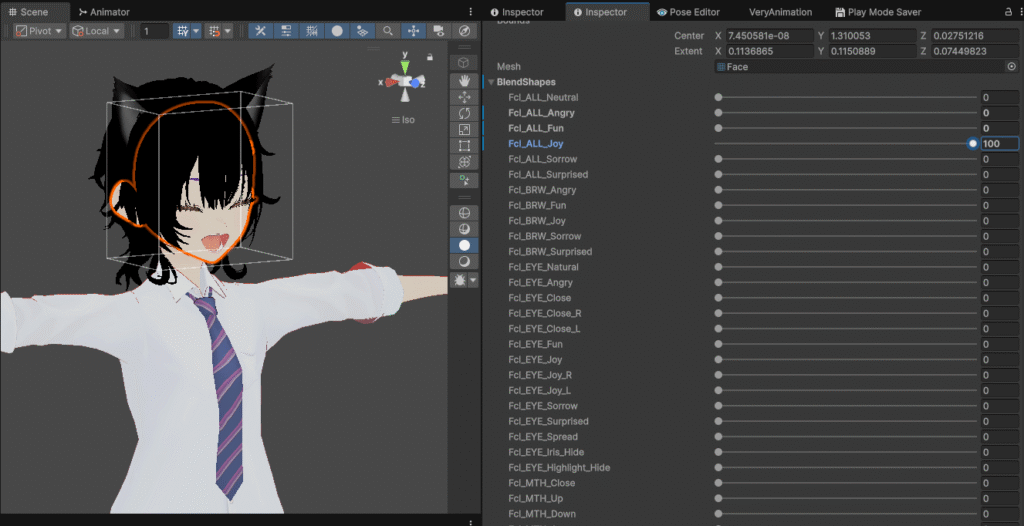The width and height of the screenshot is (1024, 526).
Task: Select the Scale tool
Action: pyautogui.click(x=464, y=129)
